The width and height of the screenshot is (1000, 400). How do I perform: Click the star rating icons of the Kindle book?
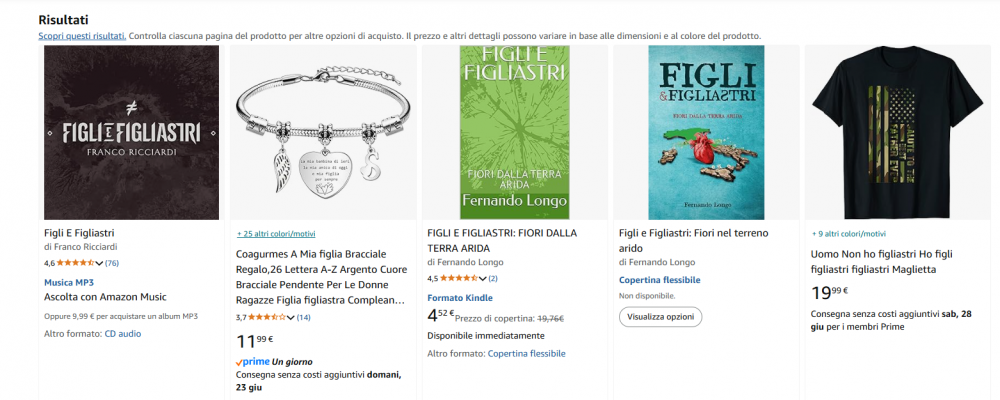[459, 278]
